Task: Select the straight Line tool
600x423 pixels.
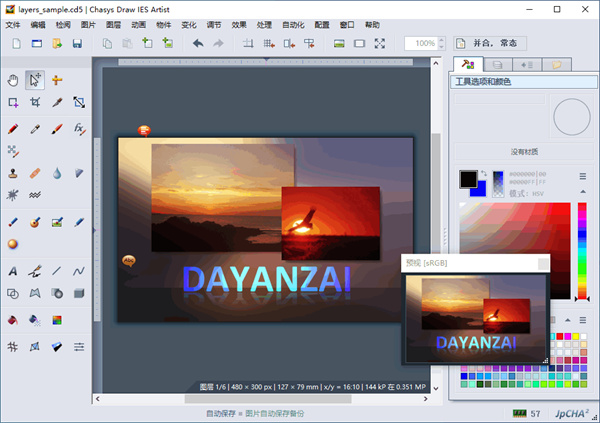Action: [x=57, y=271]
